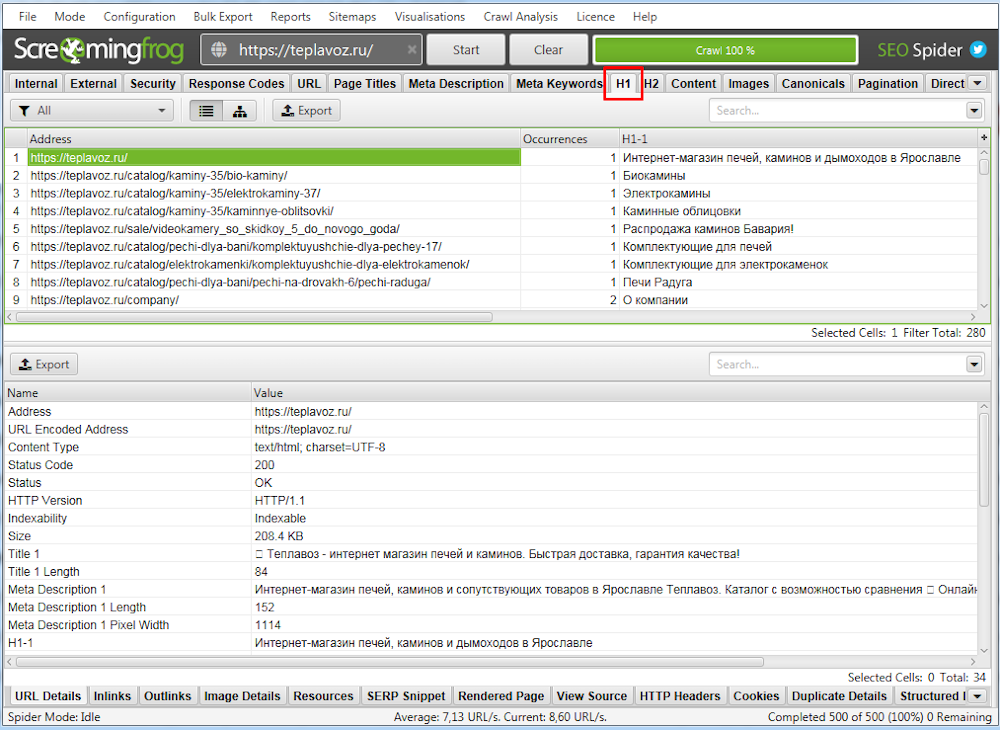Open the Crawl Analysis menu

(520, 17)
